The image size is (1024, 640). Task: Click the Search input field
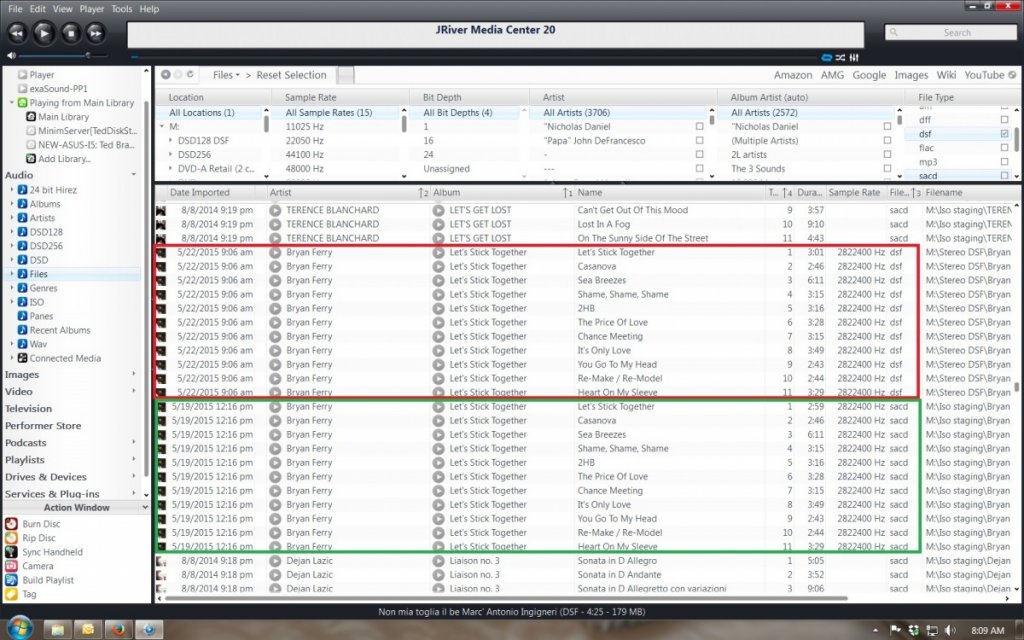pyautogui.click(x=951, y=33)
